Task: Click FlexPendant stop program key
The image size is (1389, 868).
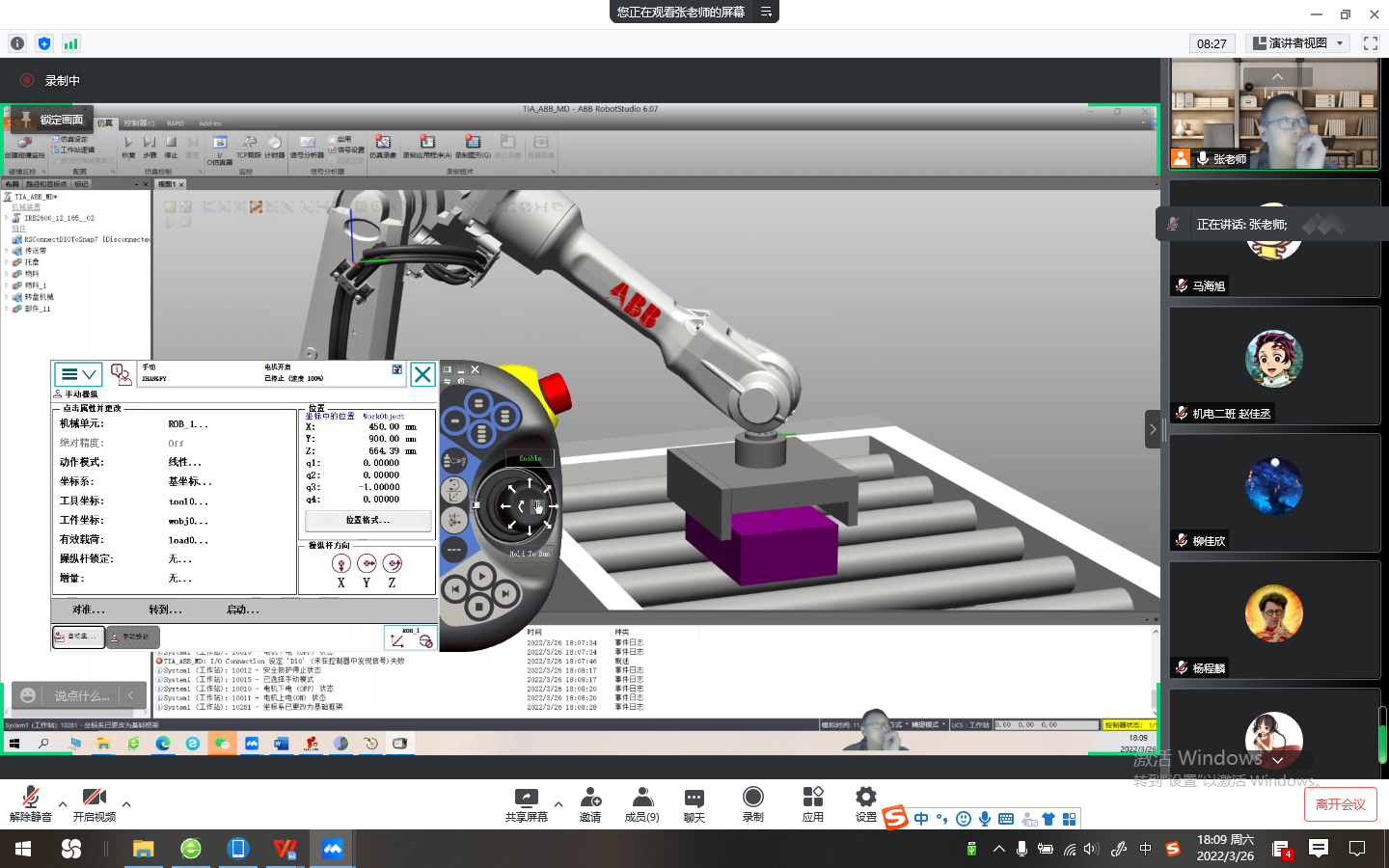Action: click(x=479, y=607)
